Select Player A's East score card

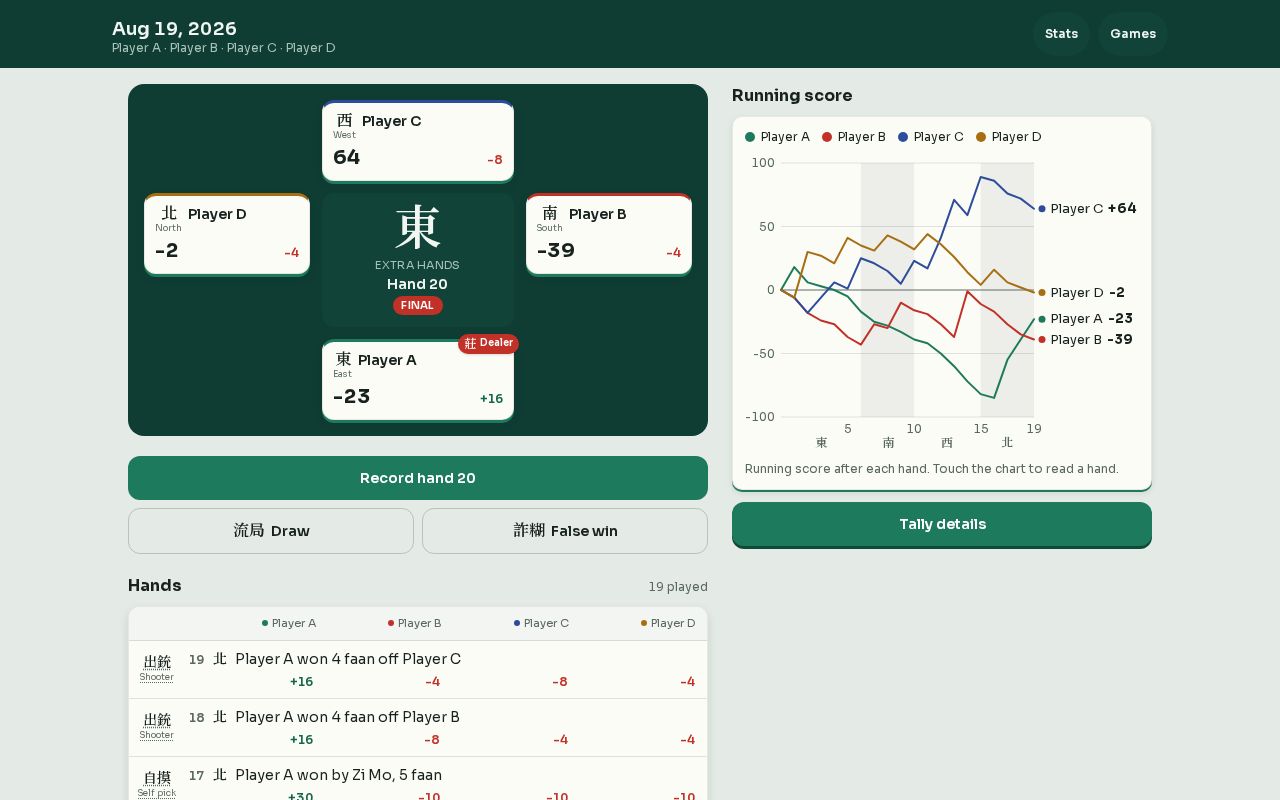(x=418, y=381)
